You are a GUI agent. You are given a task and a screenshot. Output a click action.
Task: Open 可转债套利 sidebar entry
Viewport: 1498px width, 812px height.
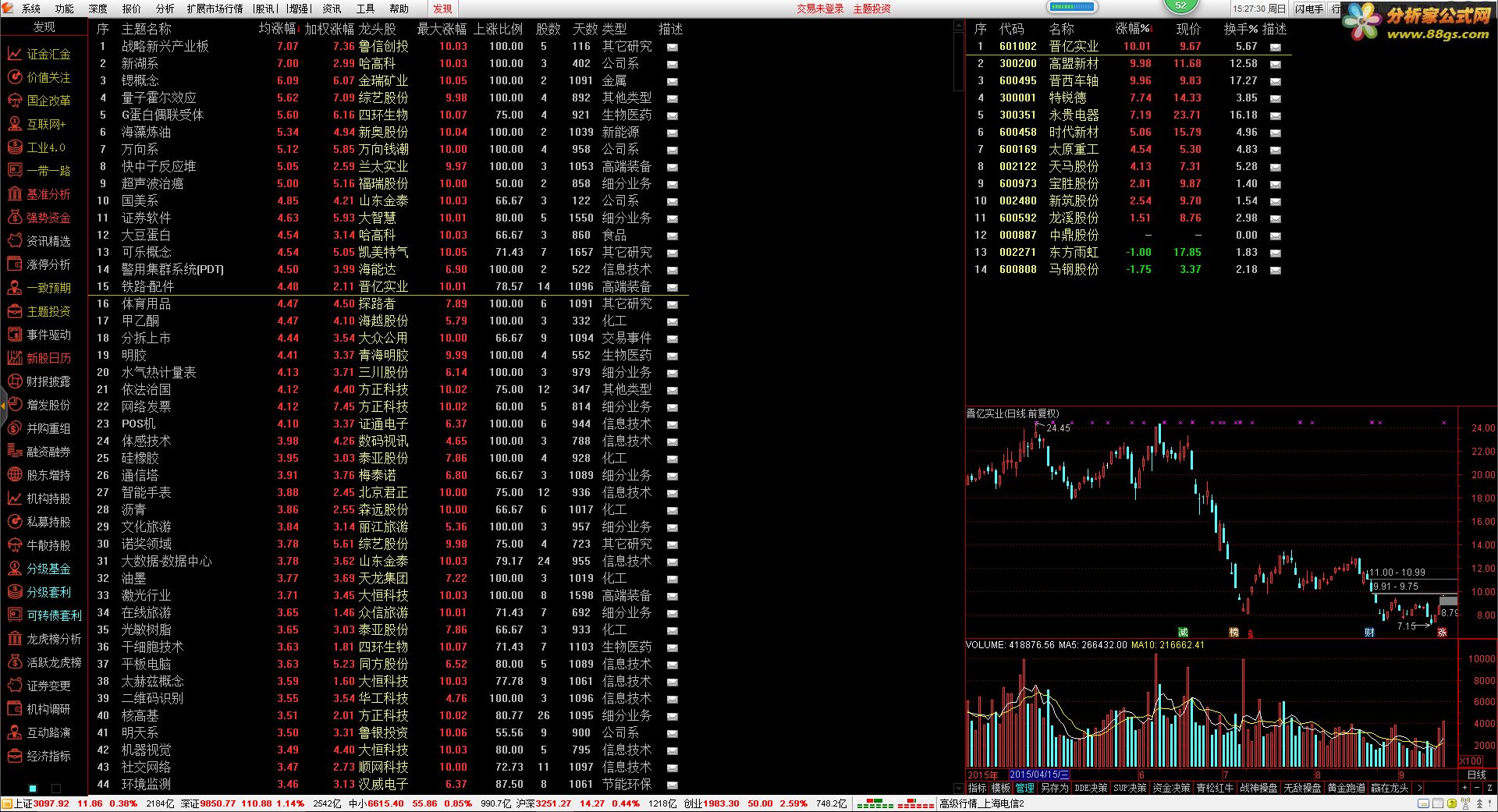point(44,615)
